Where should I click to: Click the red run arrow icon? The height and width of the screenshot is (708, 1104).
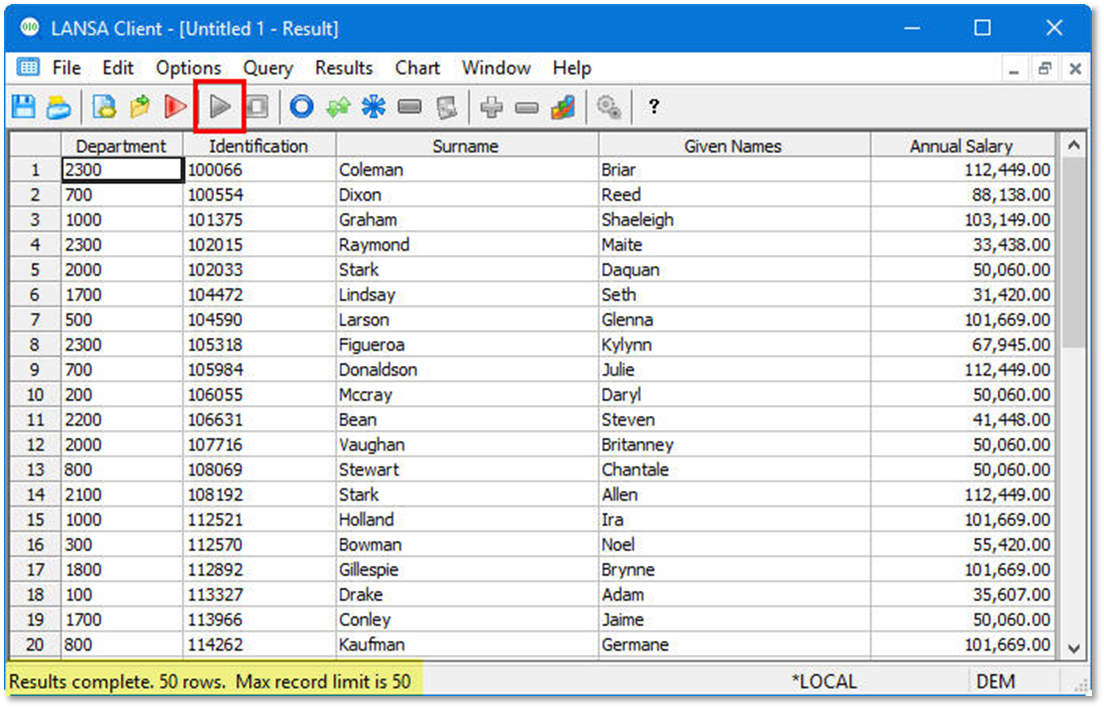[x=175, y=107]
